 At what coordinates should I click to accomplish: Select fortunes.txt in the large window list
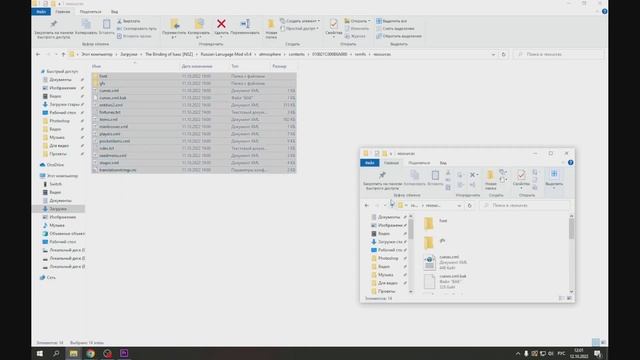coord(194,112)
